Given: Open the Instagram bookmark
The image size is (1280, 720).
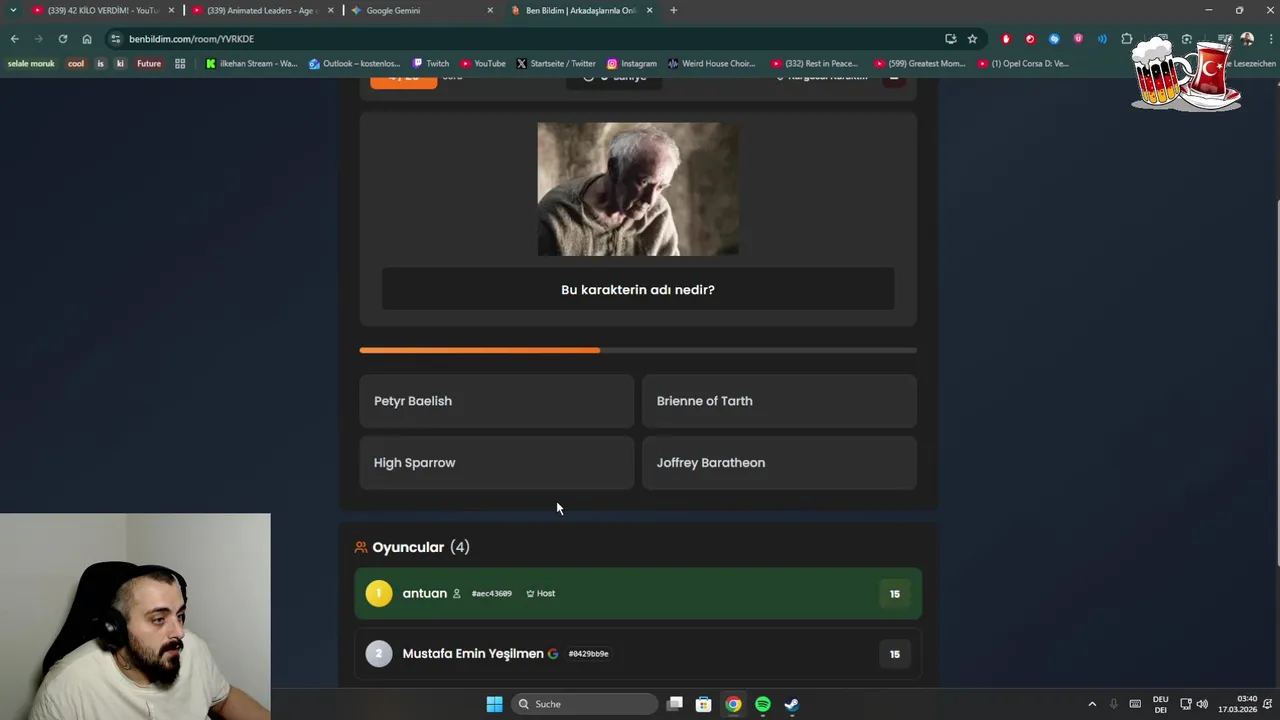Looking at the screenshot, I should [632, 63].
